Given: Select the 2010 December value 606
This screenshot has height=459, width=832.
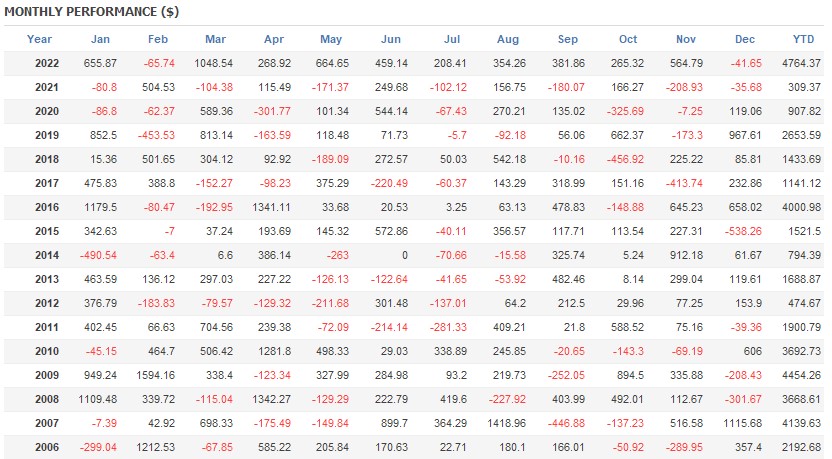Looking at the screenshot, I should [753, 351].
